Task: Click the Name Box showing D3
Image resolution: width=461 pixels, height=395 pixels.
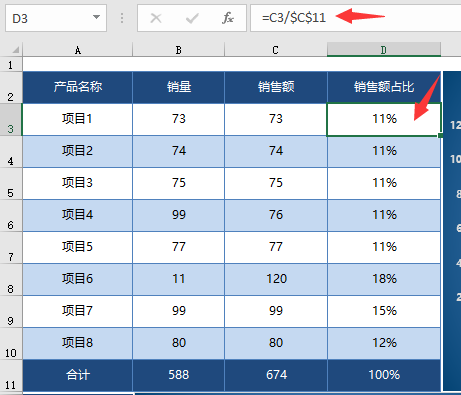Action: tap(56, 18)
